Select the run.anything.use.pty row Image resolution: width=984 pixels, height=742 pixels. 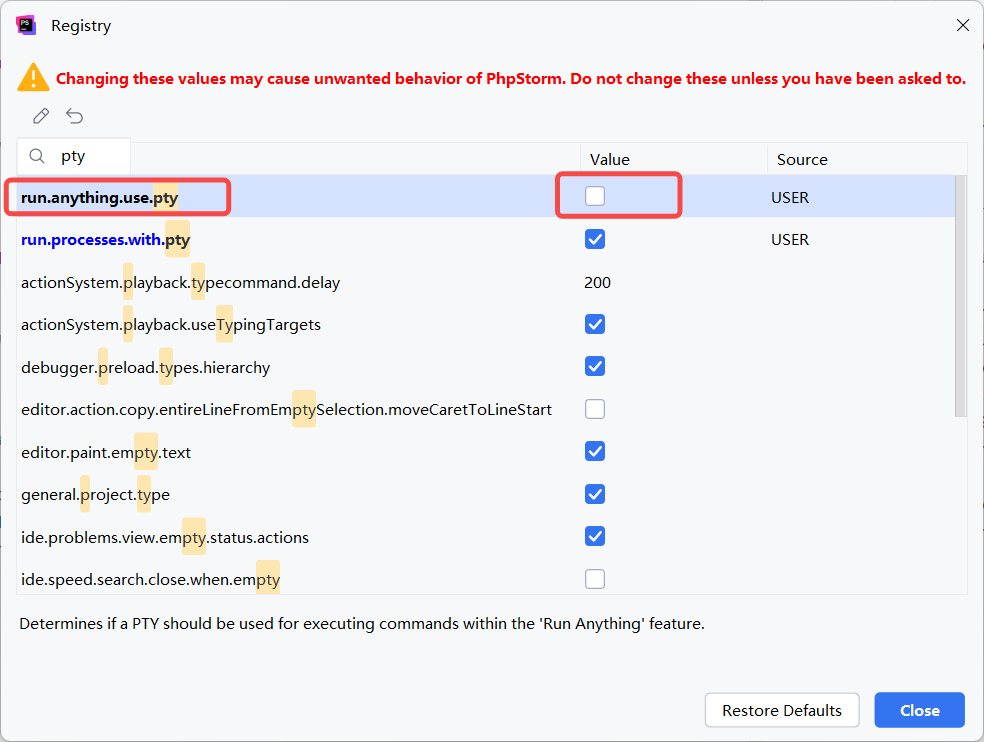(x=486, y=196)
